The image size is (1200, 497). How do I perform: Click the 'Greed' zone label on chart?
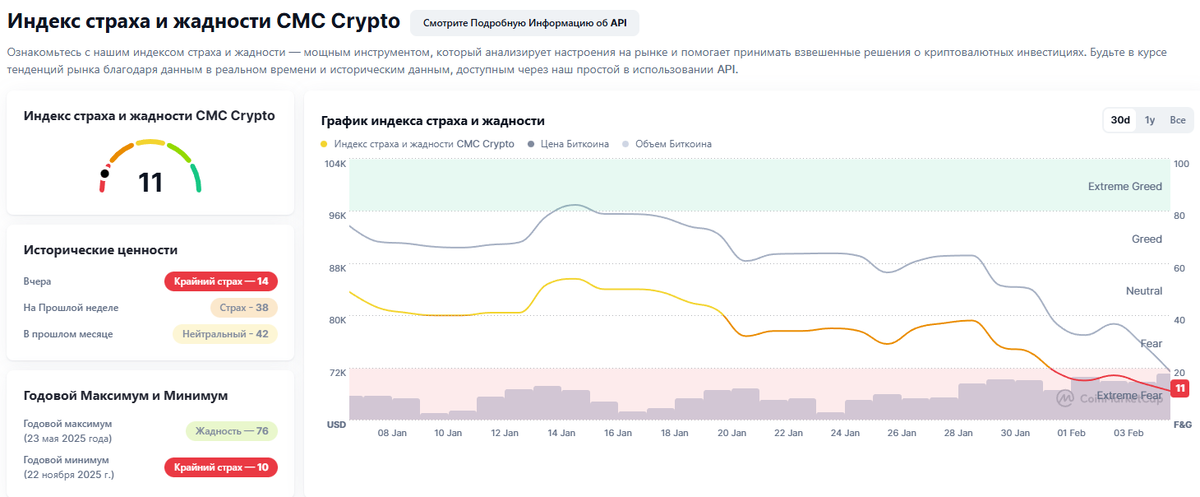[x=1146, y=239]
